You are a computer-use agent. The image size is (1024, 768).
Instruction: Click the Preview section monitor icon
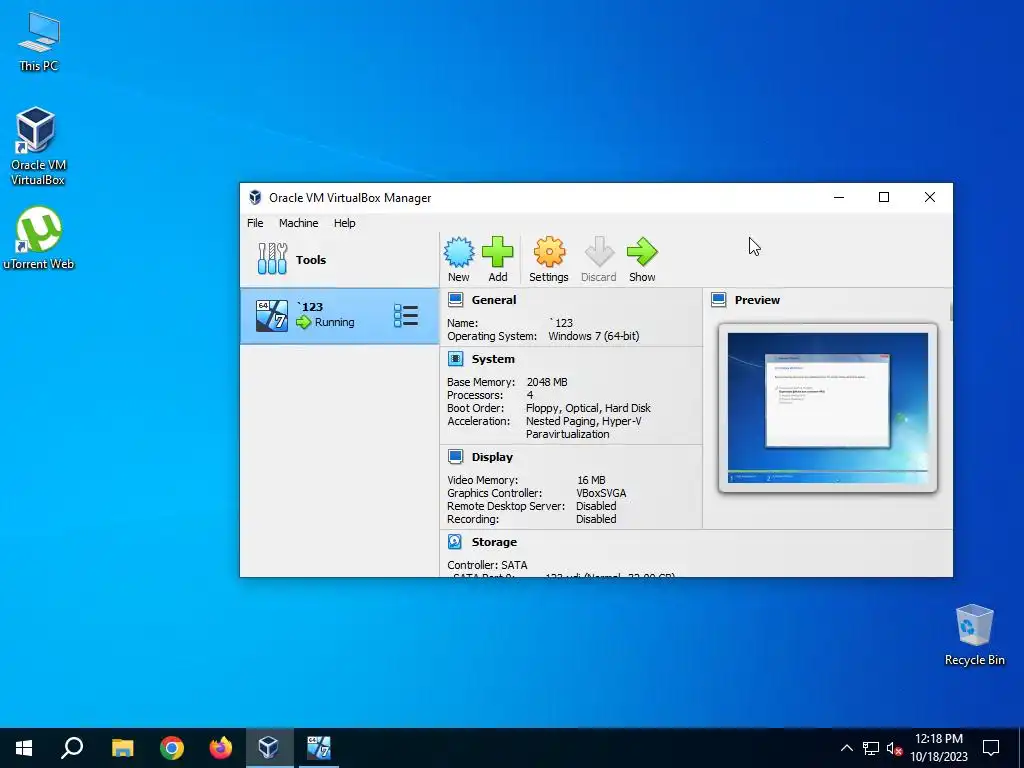coord(718,300)
